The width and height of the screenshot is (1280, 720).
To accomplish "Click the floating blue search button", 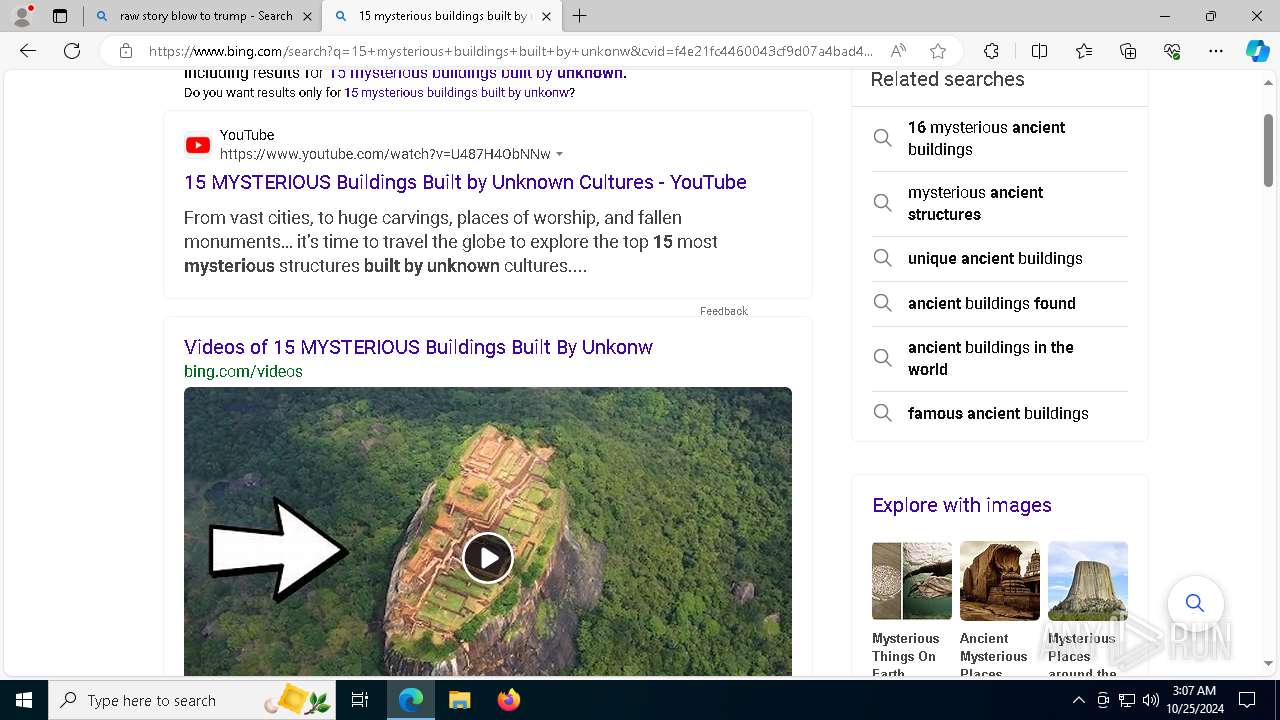I will 1195,603.
